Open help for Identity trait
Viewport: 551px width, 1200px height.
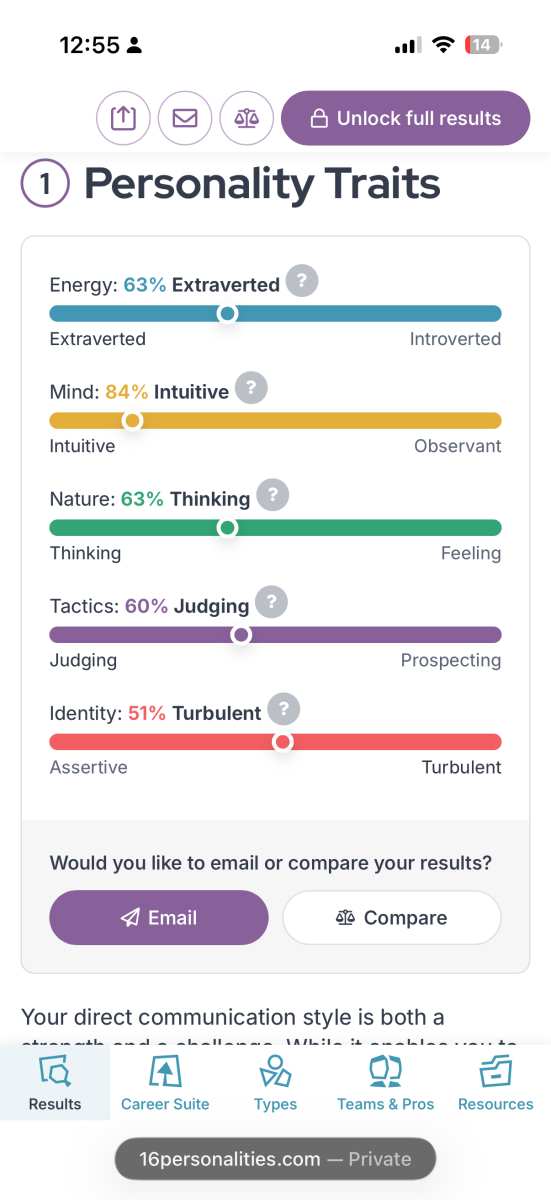284,709
